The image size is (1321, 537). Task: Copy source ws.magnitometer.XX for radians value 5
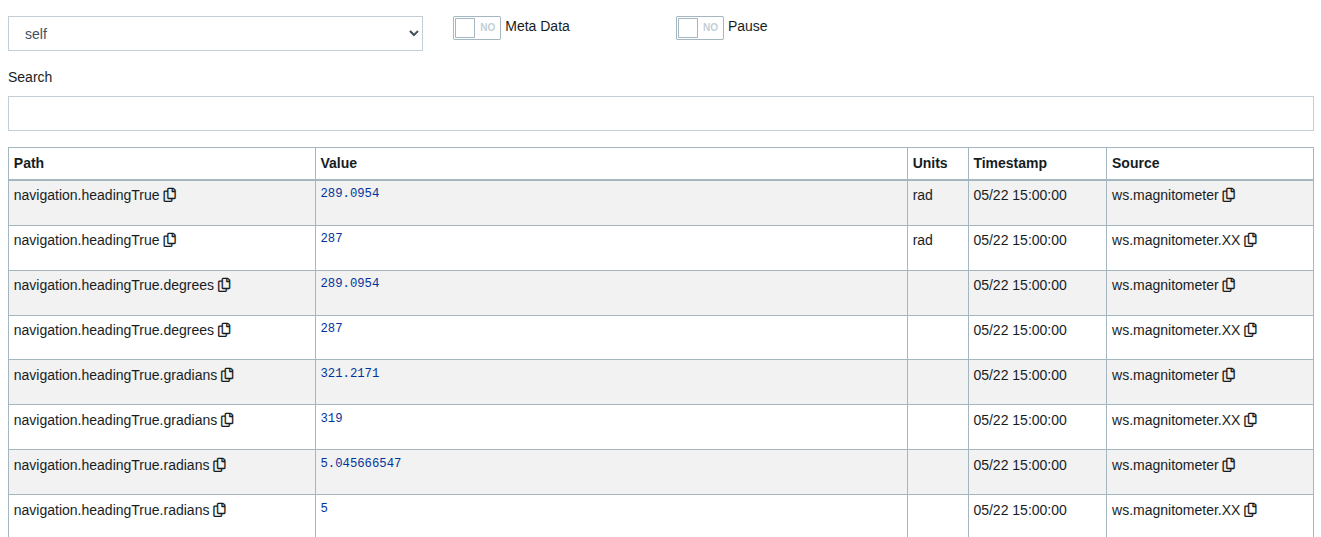1250,510
